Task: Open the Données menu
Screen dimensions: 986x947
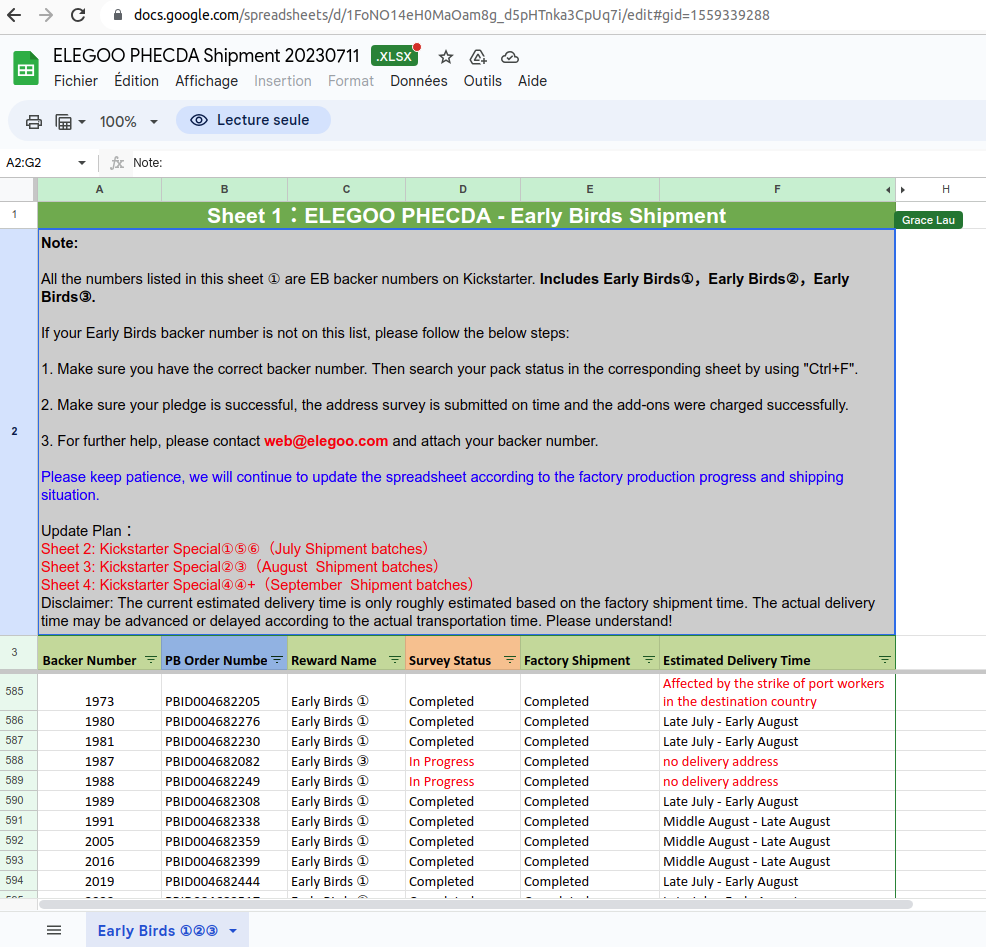Action: (x=419, y=81)
